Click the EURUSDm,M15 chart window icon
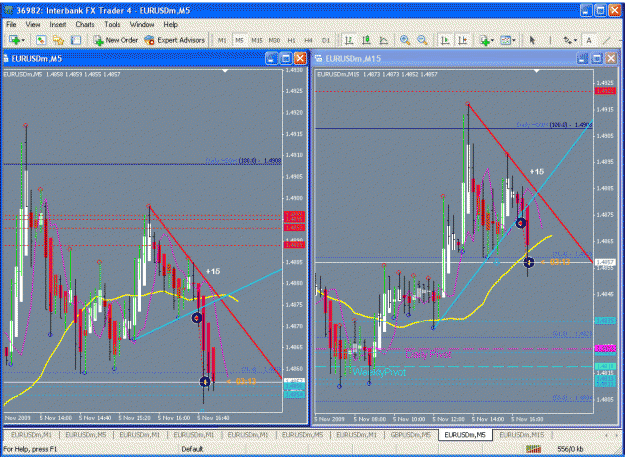This screenshot has width=625, height=457. (x=319, y=59)
